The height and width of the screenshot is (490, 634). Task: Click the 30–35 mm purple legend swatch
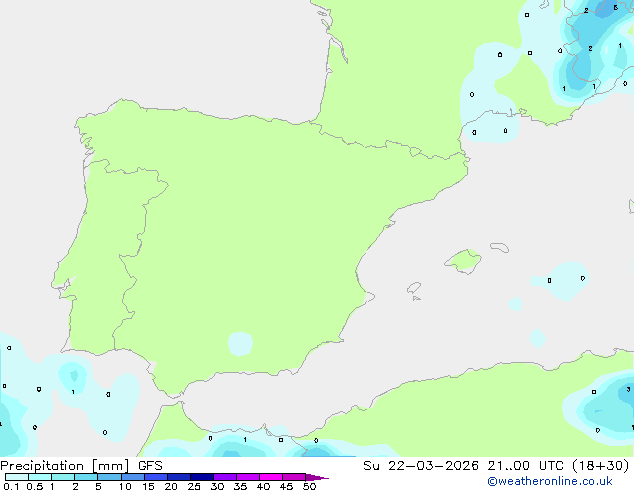tap(225, 477)
